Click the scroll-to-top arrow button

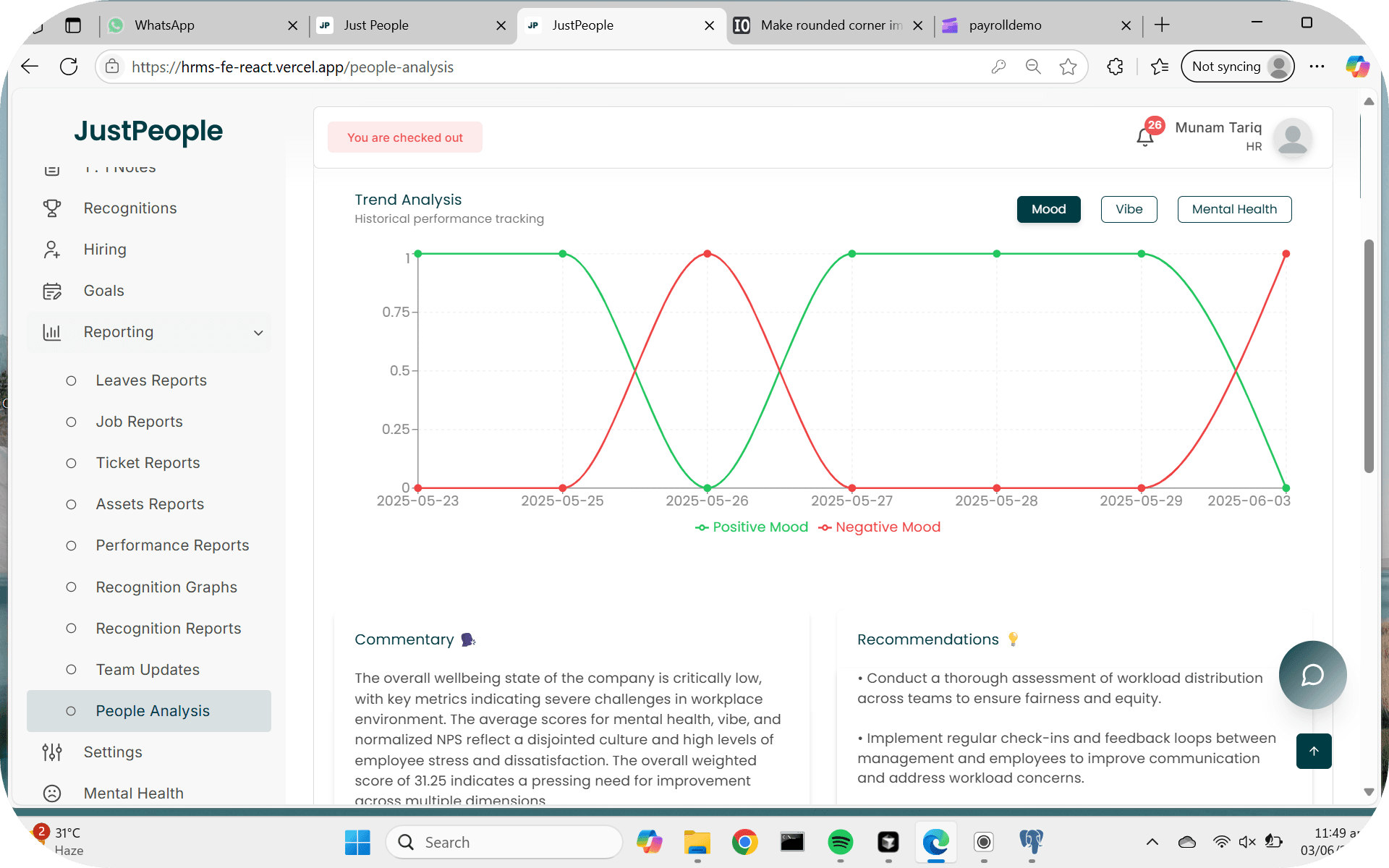(1314, 751)
